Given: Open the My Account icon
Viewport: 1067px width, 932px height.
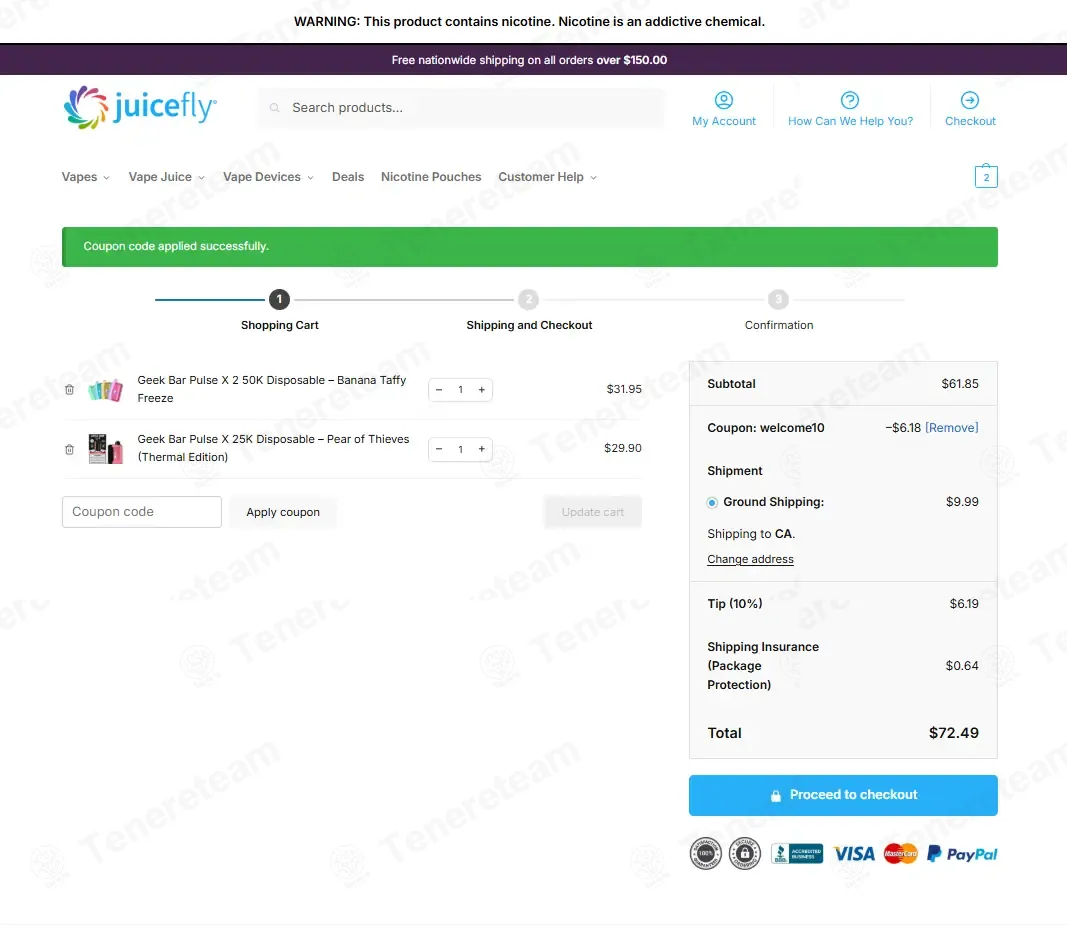Looking at the screenshot, I should (723, 100).
